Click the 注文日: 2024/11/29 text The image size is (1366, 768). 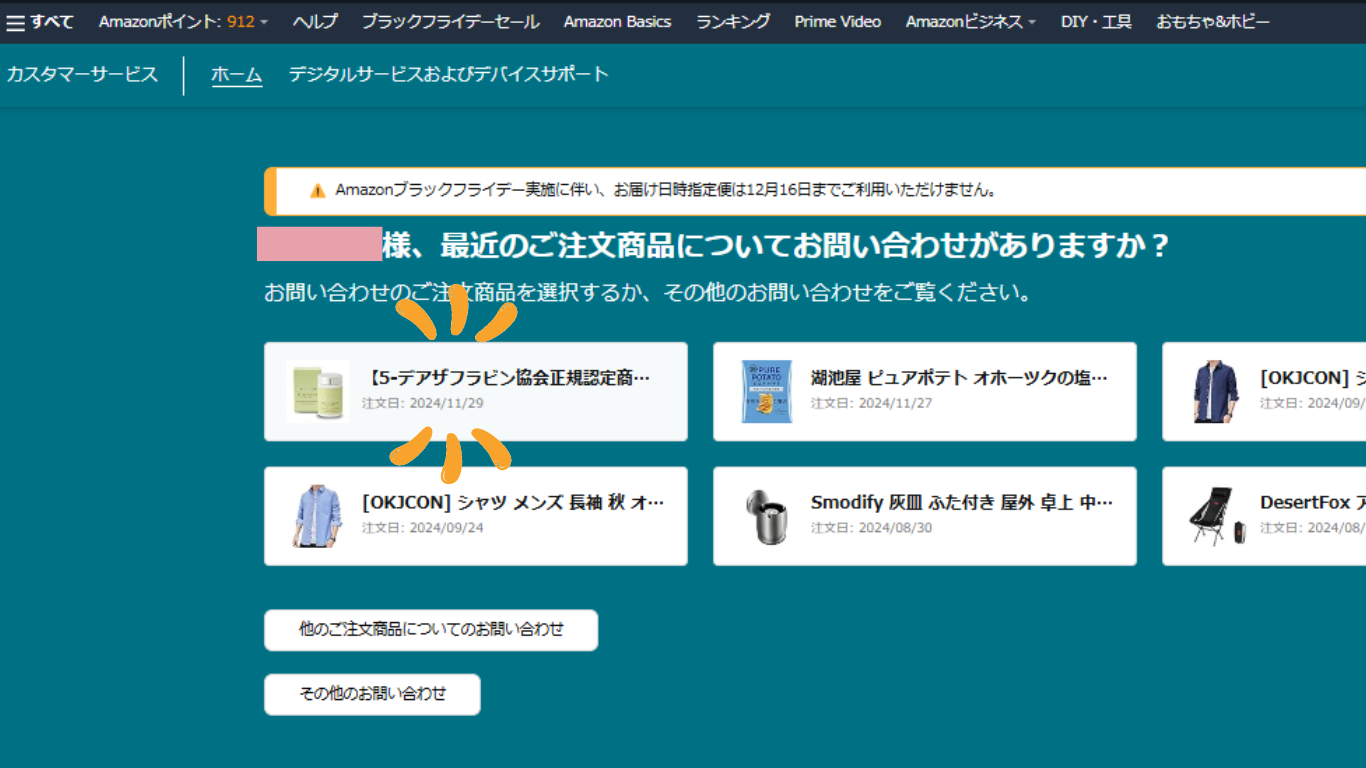(422, 403)
